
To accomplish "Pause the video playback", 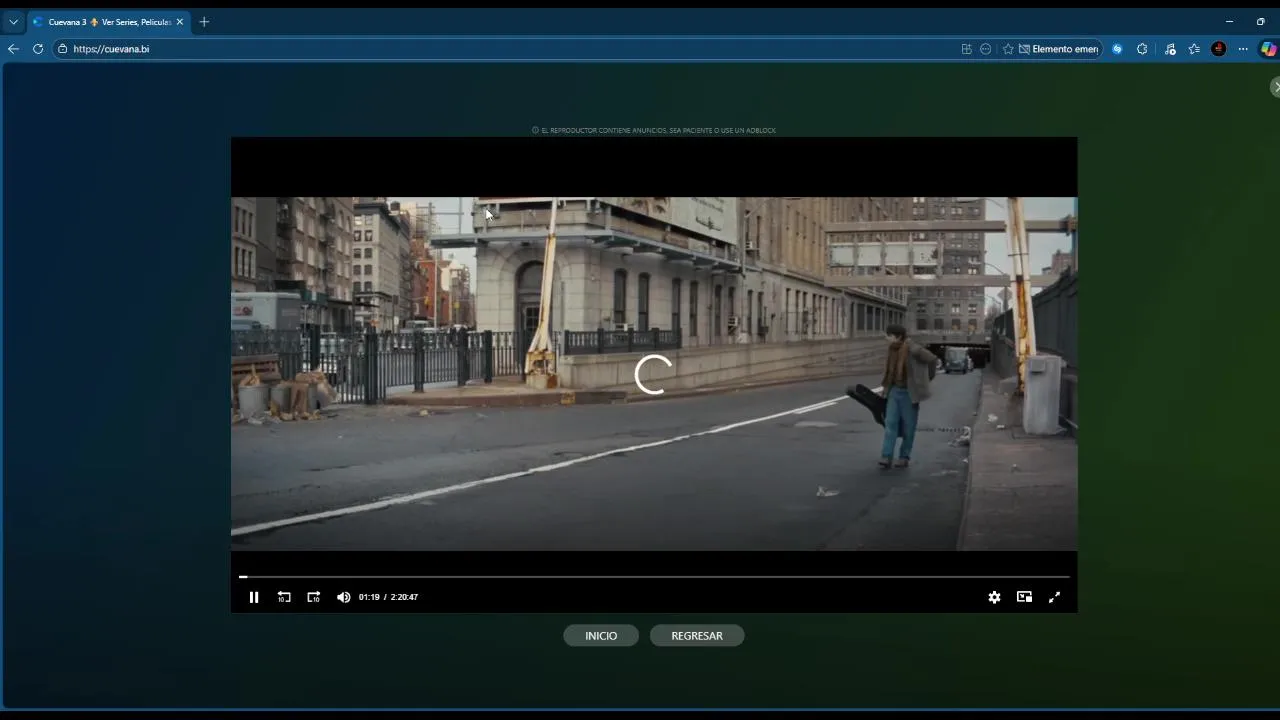I will [x=254, y=597].
